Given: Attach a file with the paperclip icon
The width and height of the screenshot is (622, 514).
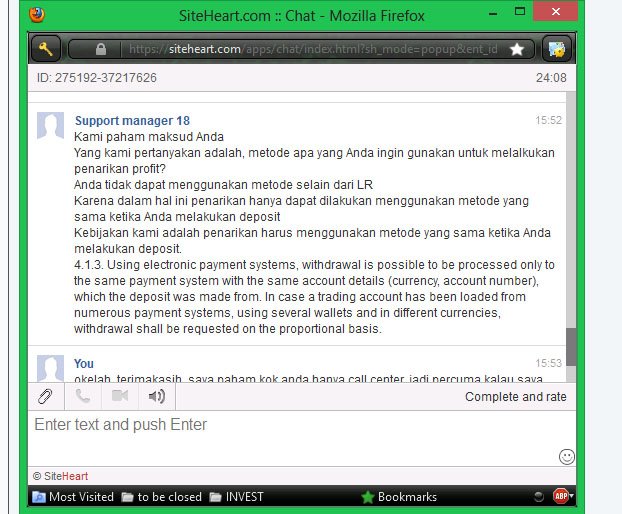Looking at the screenshot, I should pos(45,396).
